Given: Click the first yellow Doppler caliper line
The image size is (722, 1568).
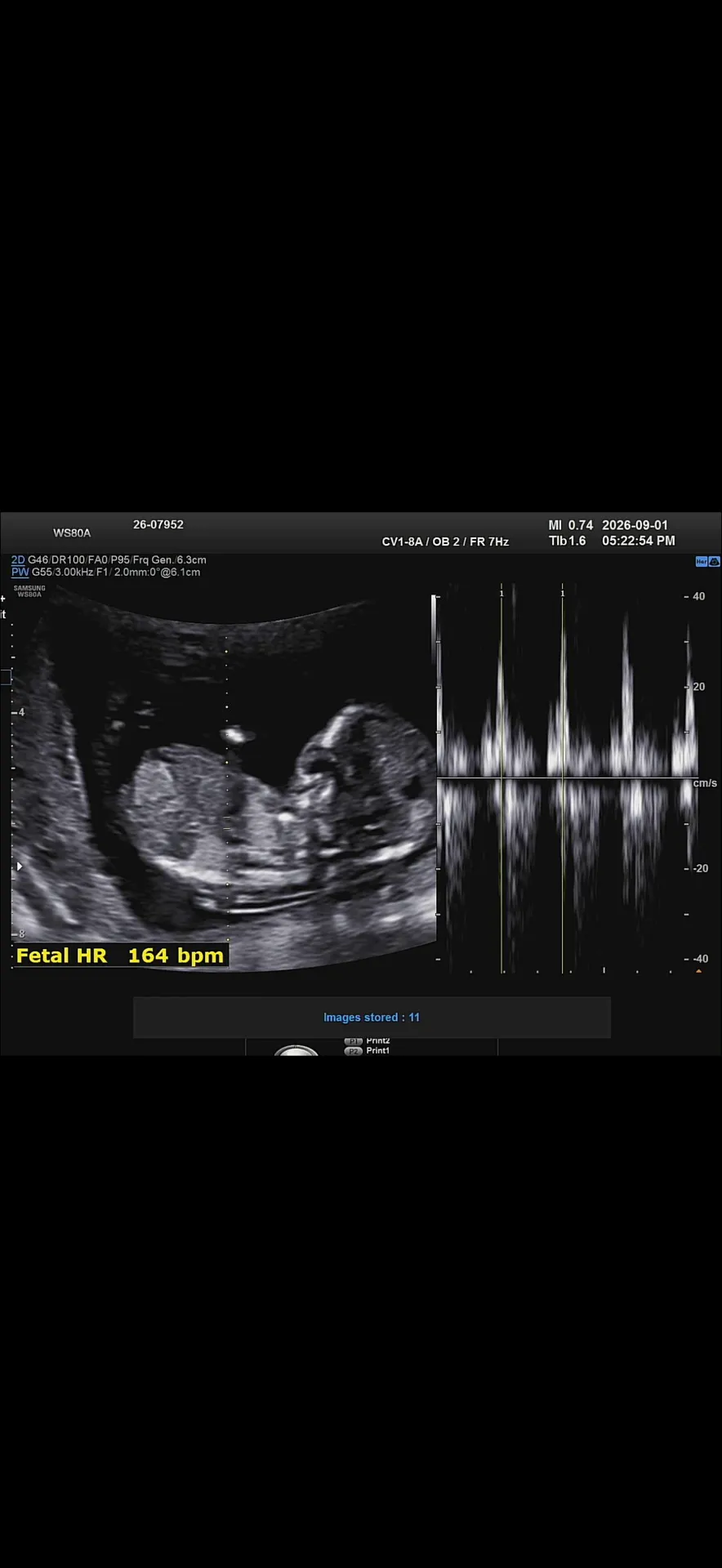Looking at the screenshot, I should coord(501,777).
